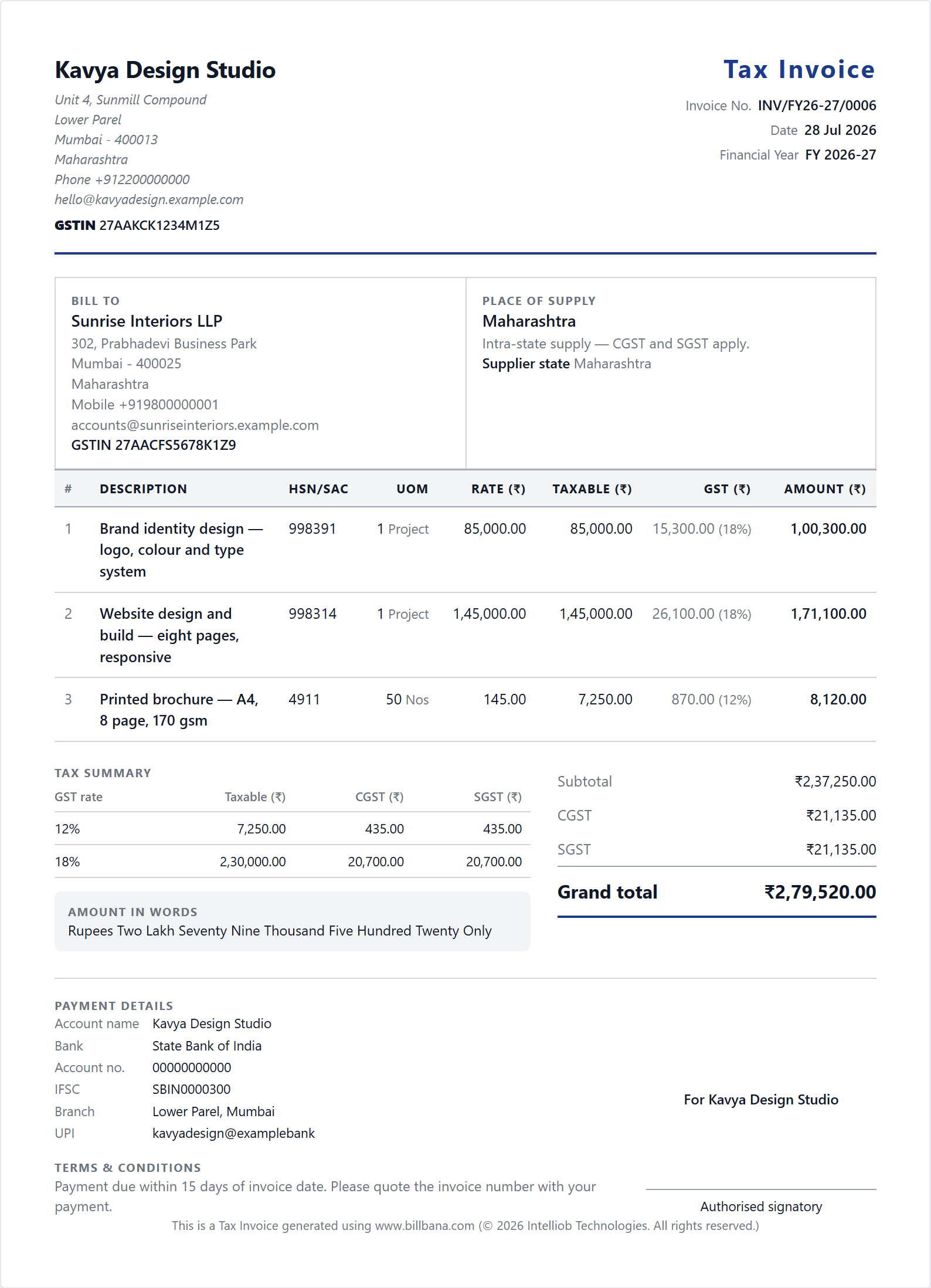Screen dimensions: 931x1288
Task: Click IFSC code SBIN0000300
Action: [191, 1090]
